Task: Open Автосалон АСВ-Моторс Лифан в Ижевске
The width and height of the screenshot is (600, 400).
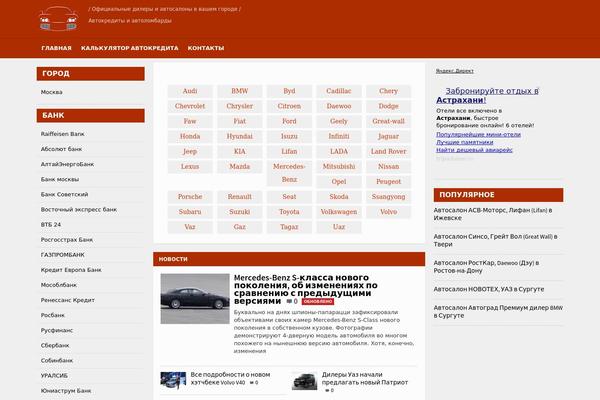Action: click(493, 214)
